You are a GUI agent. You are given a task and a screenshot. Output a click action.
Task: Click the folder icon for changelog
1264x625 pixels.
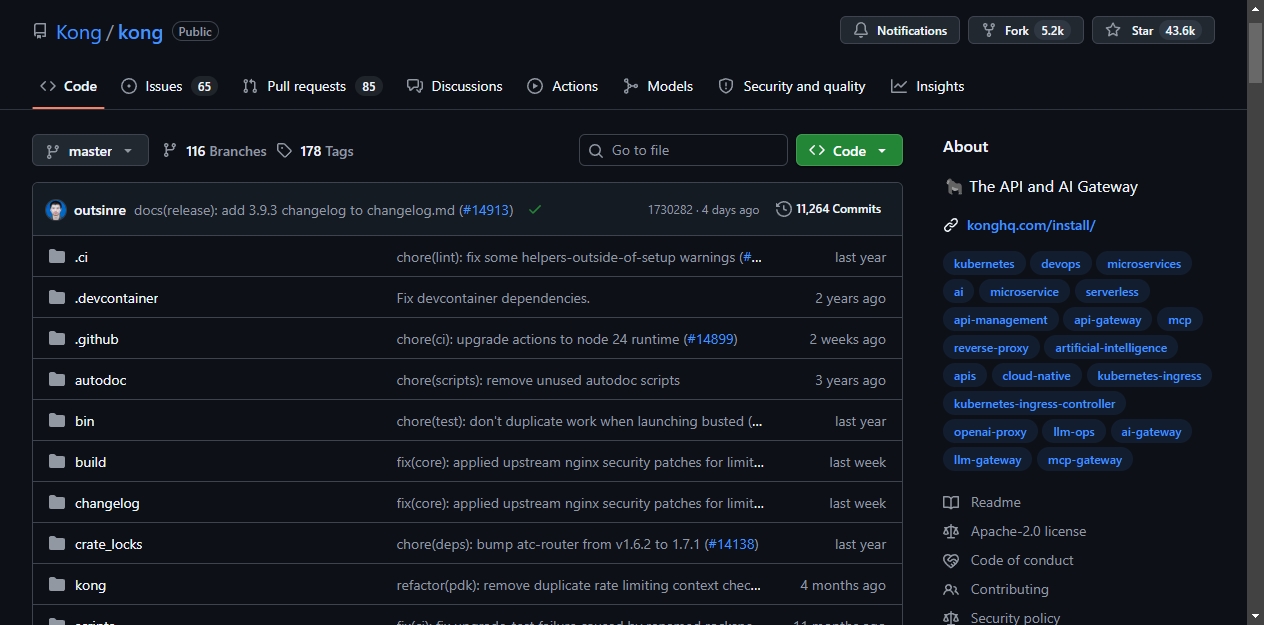pos(57,503)
